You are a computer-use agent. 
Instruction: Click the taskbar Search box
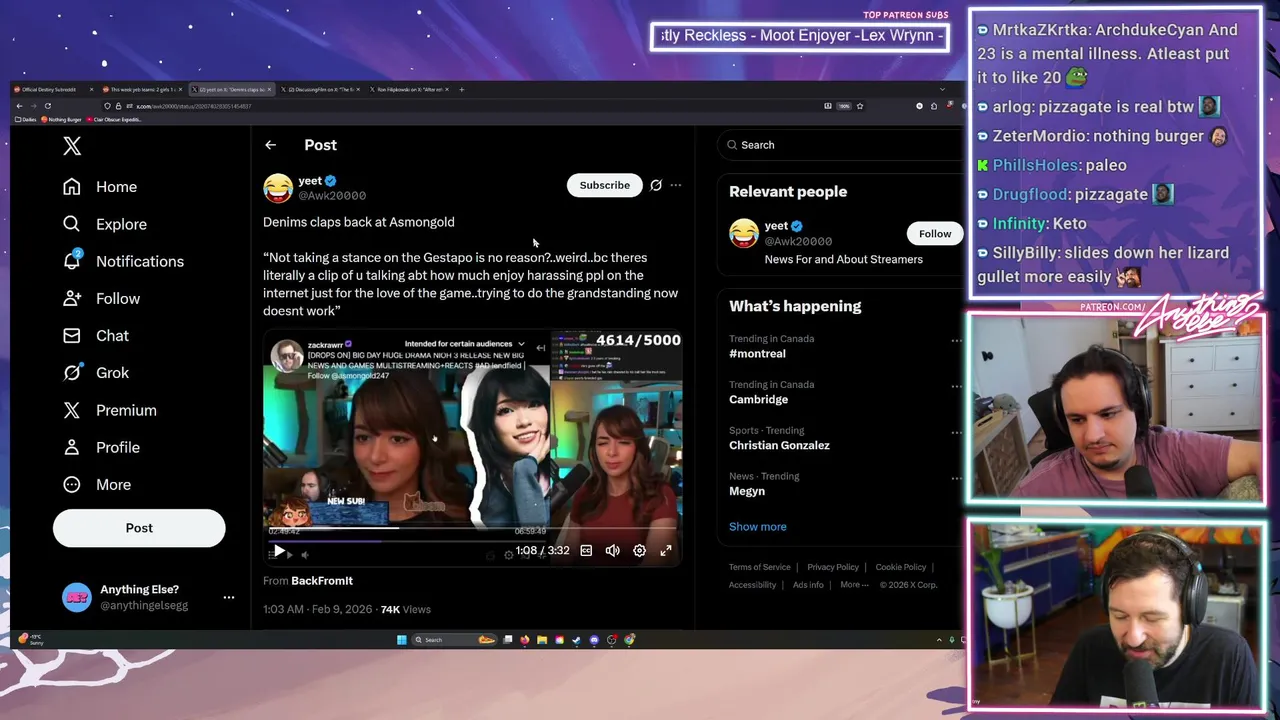[455, 640]
